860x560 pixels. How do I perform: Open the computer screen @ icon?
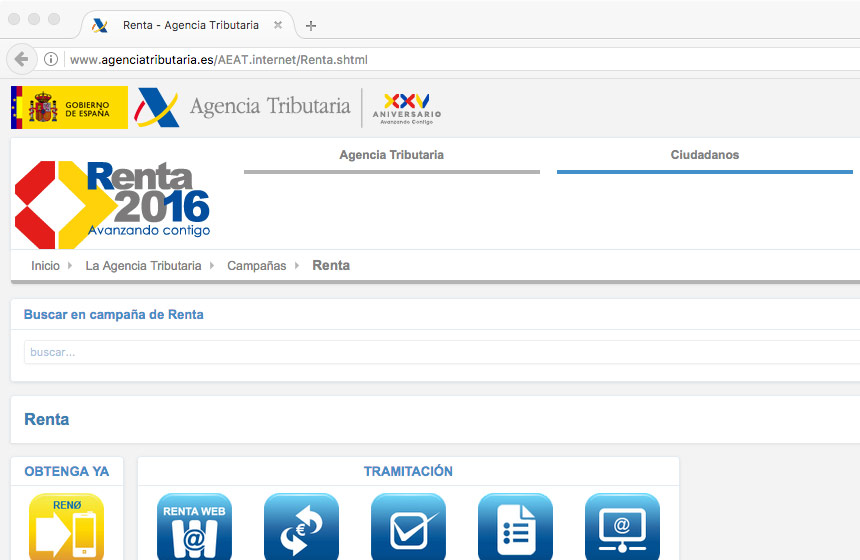coord(622,527)
